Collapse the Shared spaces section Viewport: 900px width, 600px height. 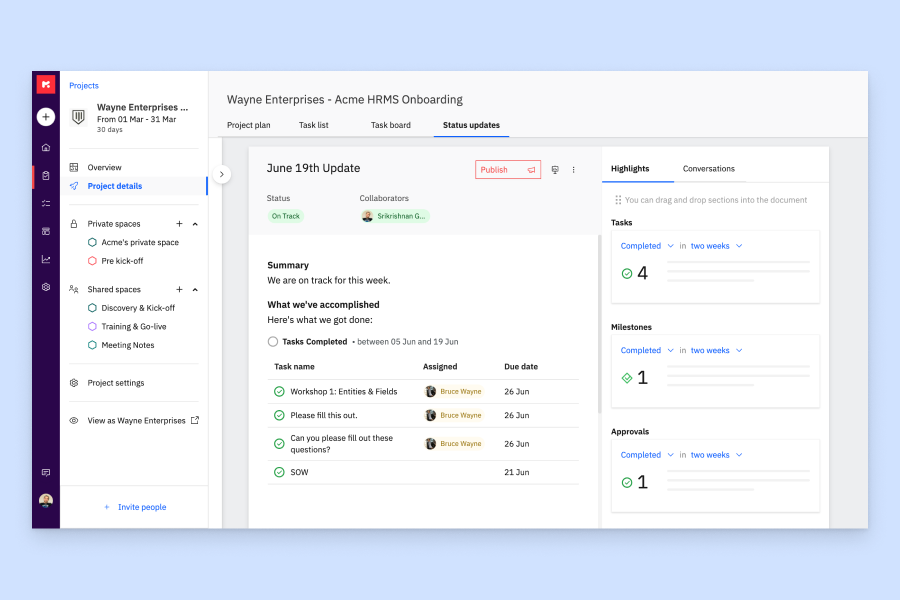tap(195, 289)
